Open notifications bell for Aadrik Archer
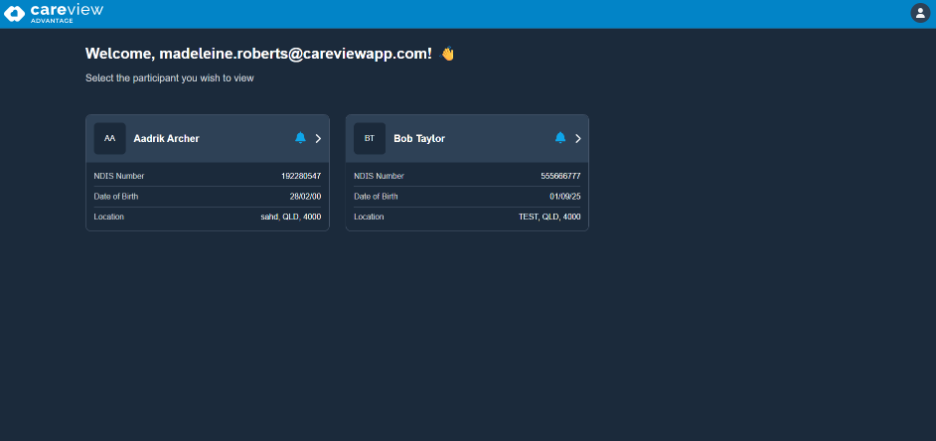 (x=300, y=138)
